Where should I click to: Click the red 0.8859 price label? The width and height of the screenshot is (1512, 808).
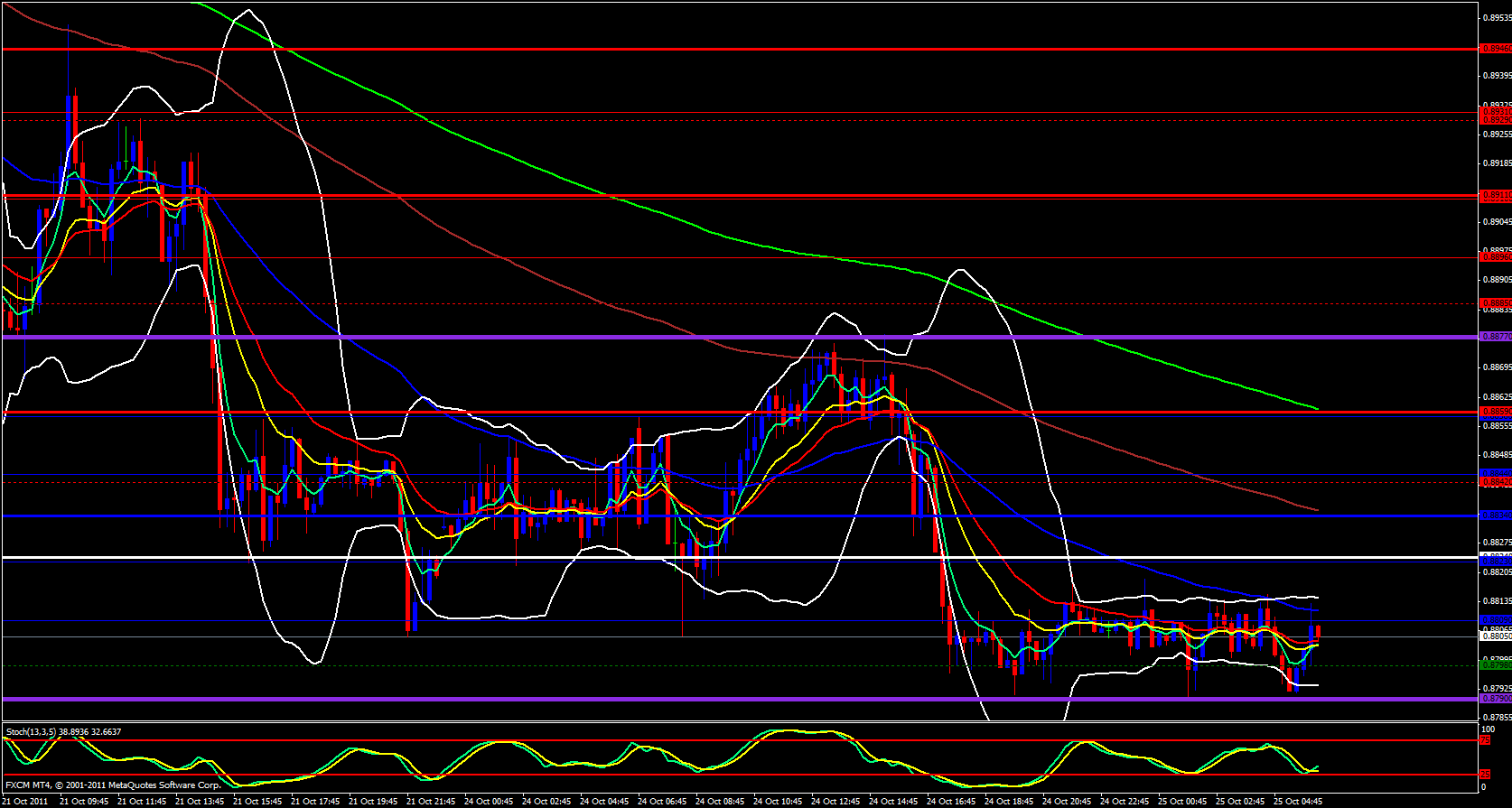click(1495, 412)
